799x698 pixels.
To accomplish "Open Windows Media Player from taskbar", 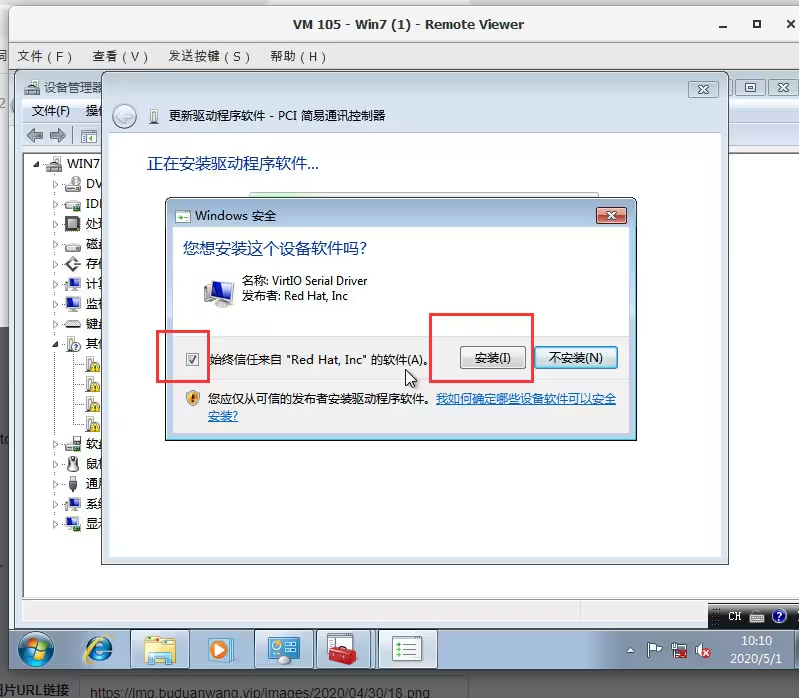I will 221,649.
